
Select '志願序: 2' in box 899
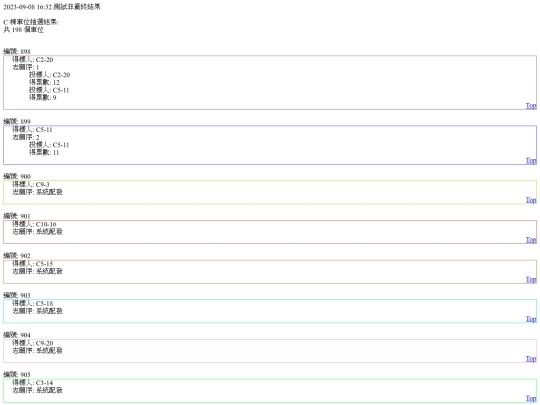coord(26,137)
